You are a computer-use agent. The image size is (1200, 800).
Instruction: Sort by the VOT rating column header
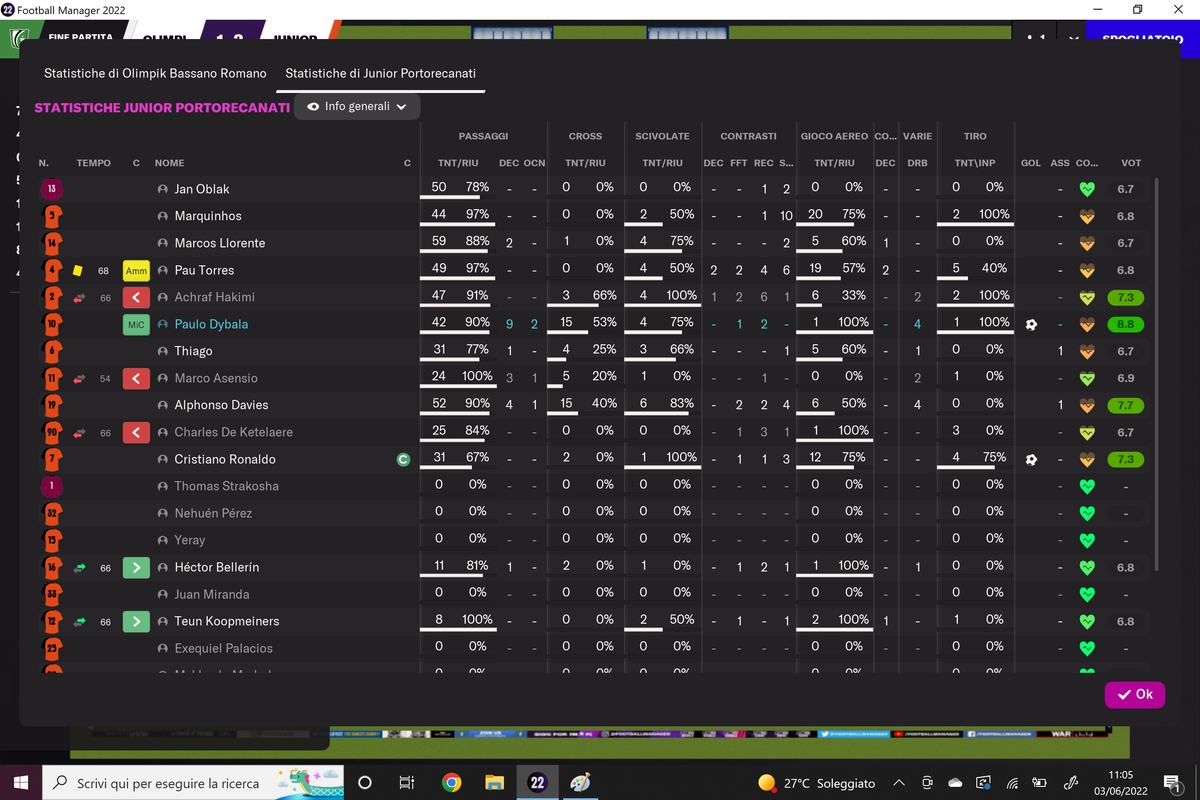[1131, 163]
